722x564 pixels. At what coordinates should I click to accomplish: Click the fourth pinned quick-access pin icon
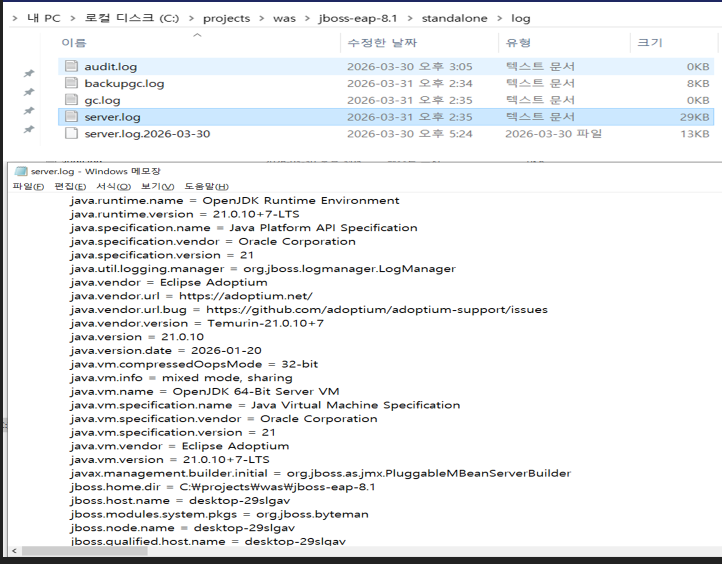point(29,129)
